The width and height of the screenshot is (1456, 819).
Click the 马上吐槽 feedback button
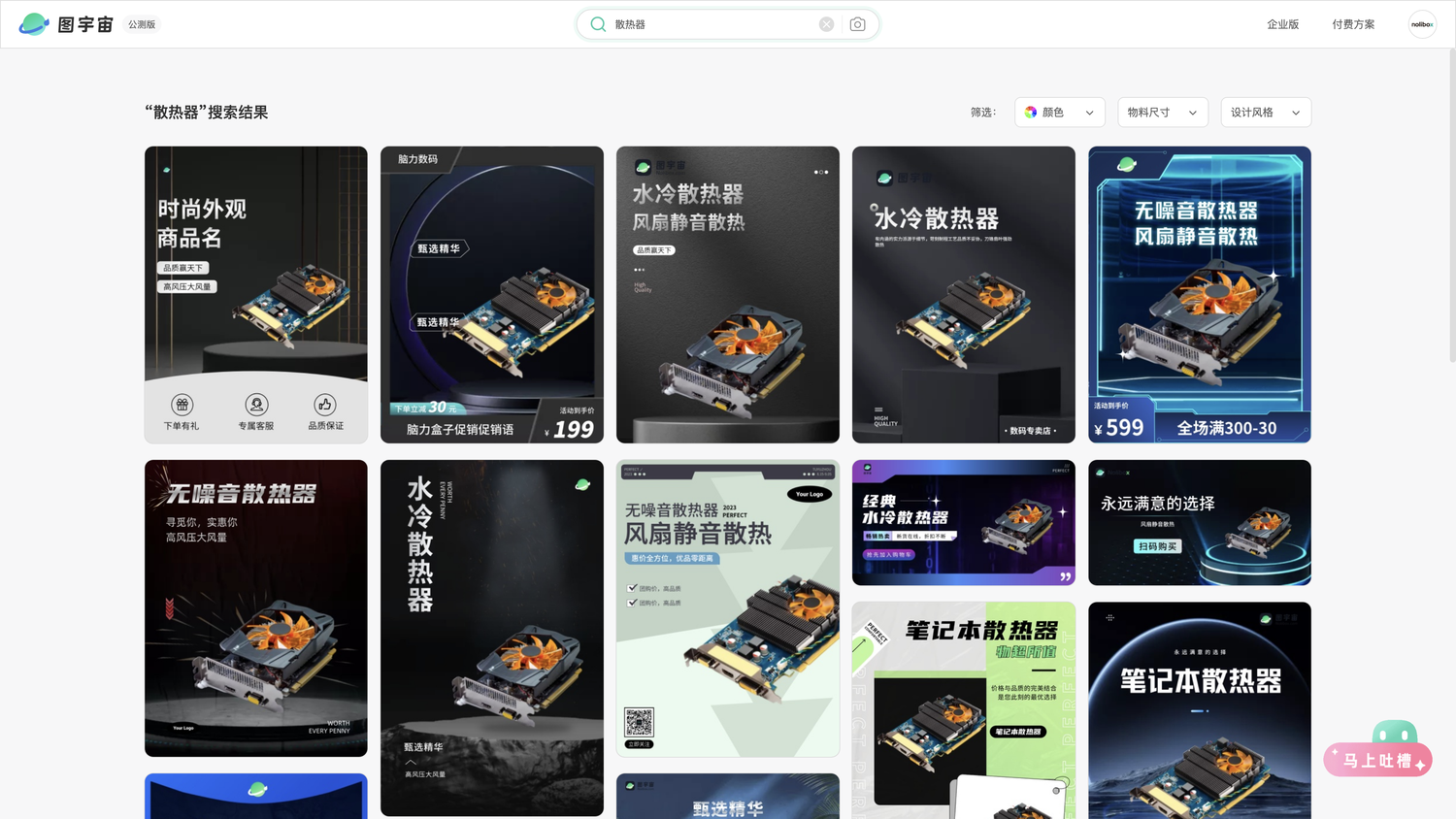[1378, 760]
